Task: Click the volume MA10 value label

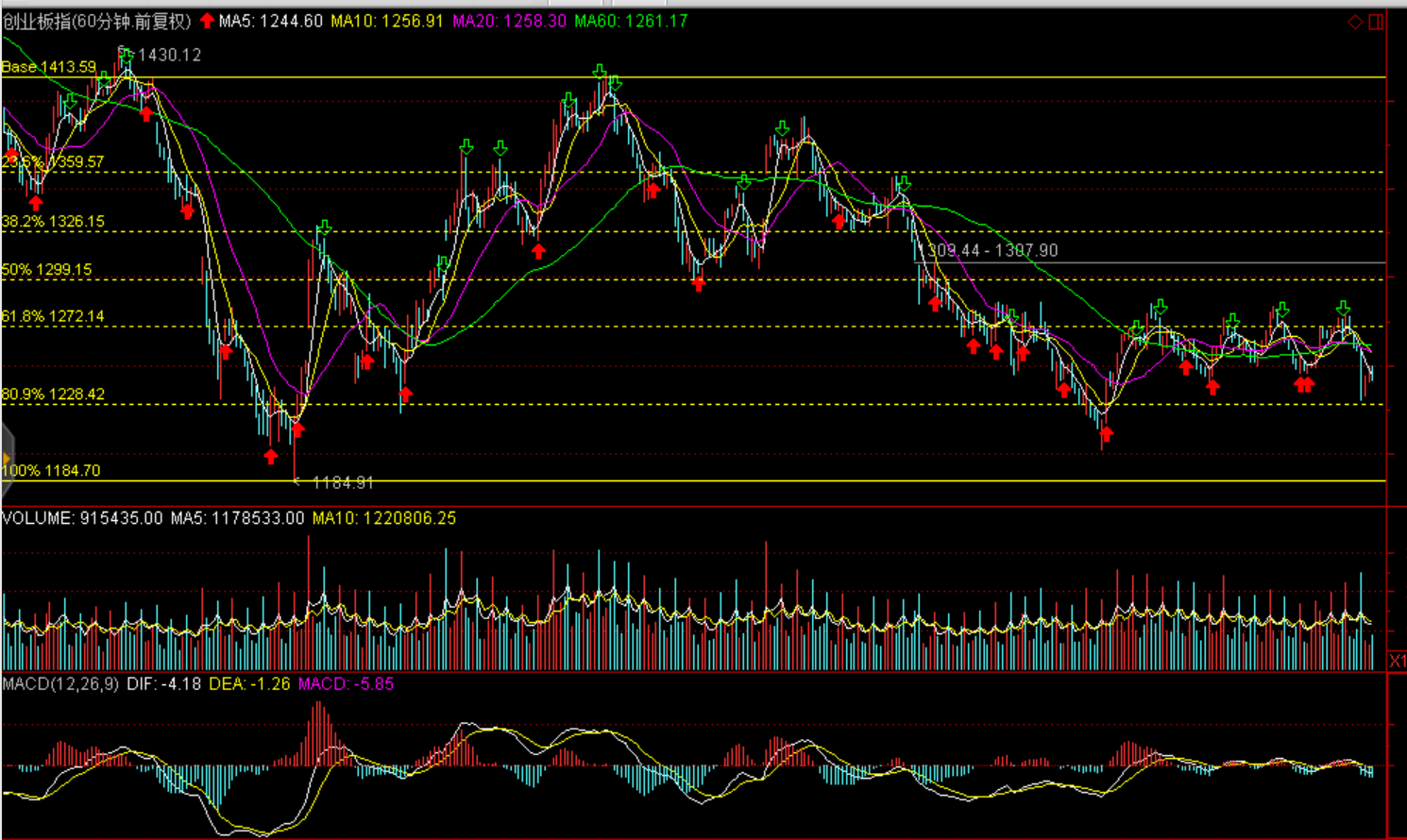Action: click(384, 518)
